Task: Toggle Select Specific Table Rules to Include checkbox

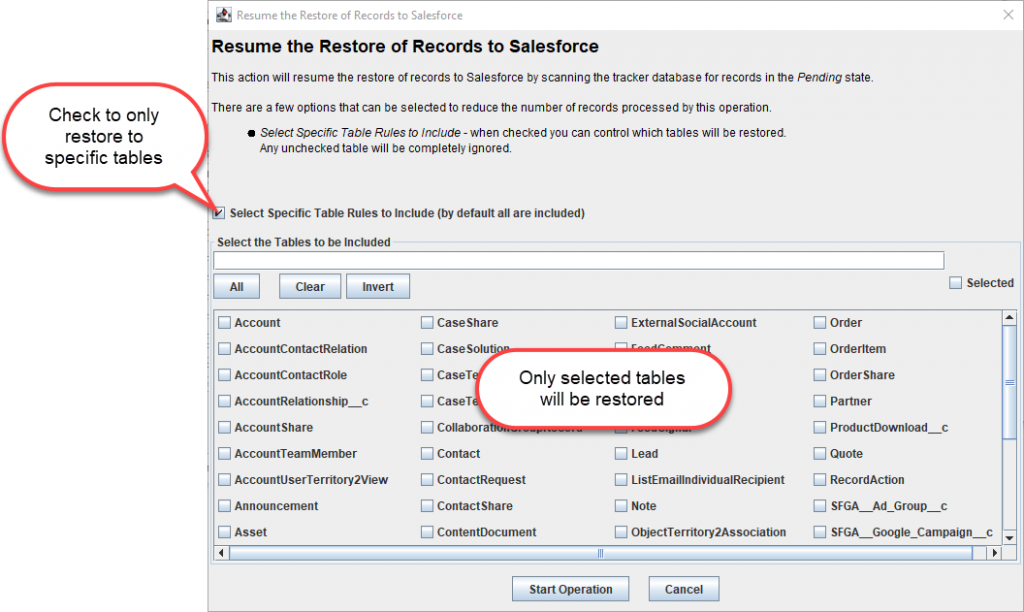Action: pos(219,213)
